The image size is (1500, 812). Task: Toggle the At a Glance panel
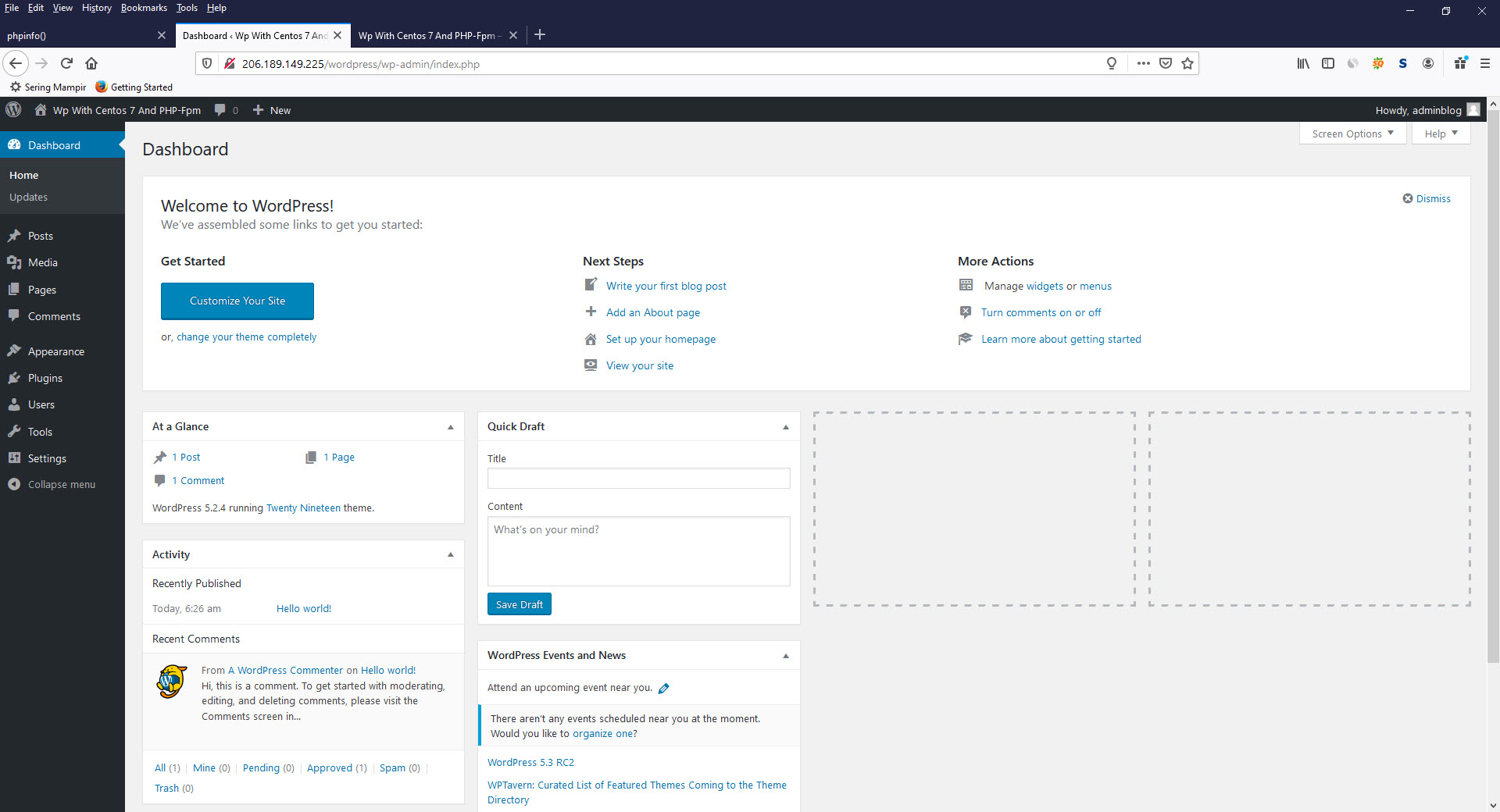[x=451, y=427]
